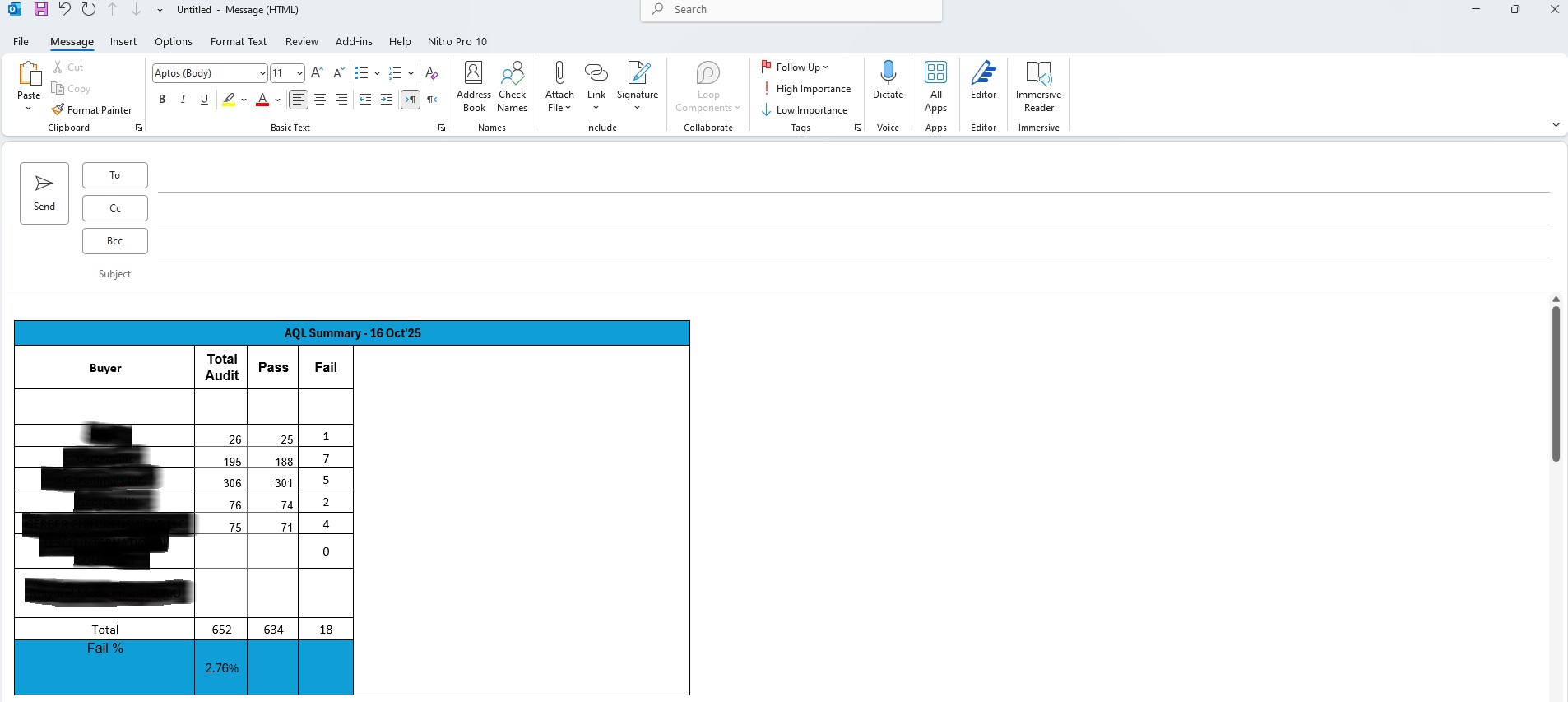Send the message
This screenshot has height=702, width=1568.
pyautogui.click(x=44, y=193)
